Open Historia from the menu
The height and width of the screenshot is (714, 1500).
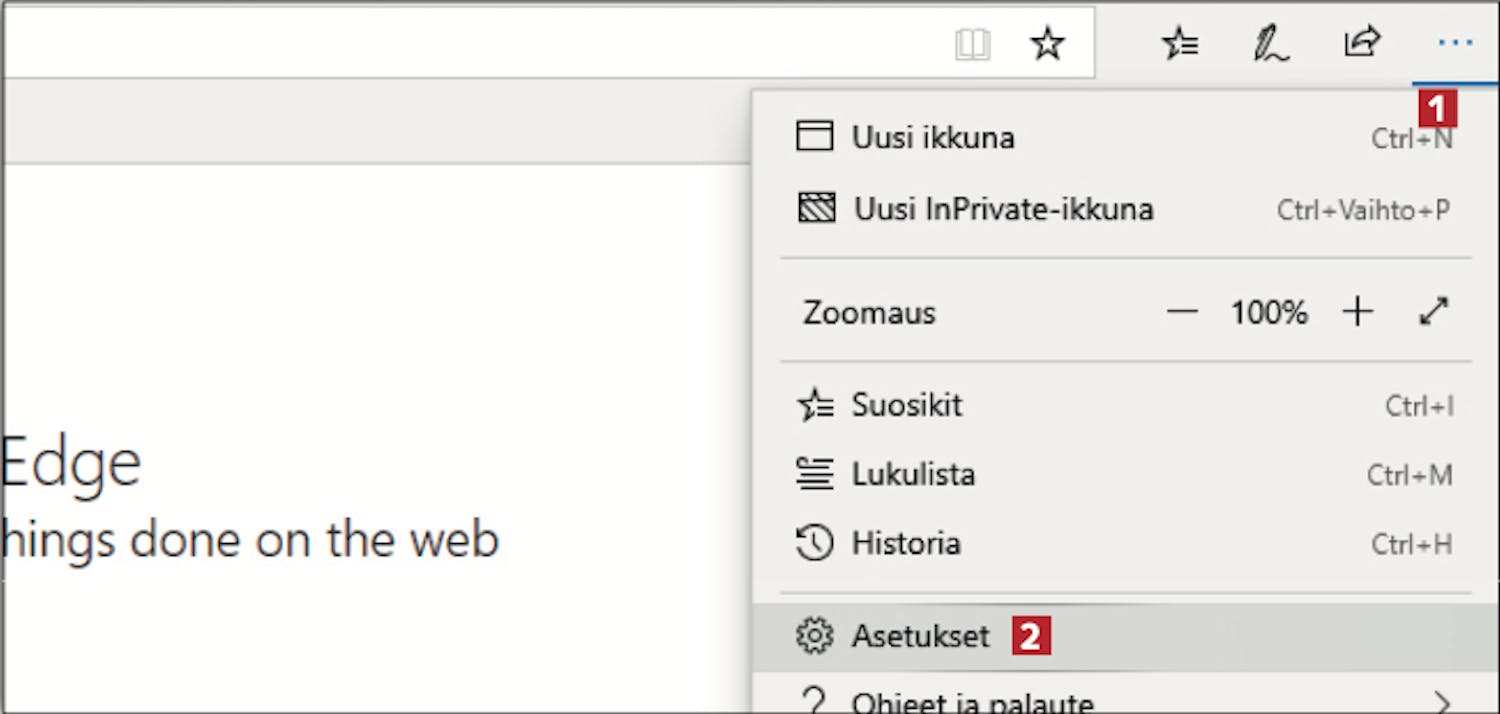point(1125,543)
